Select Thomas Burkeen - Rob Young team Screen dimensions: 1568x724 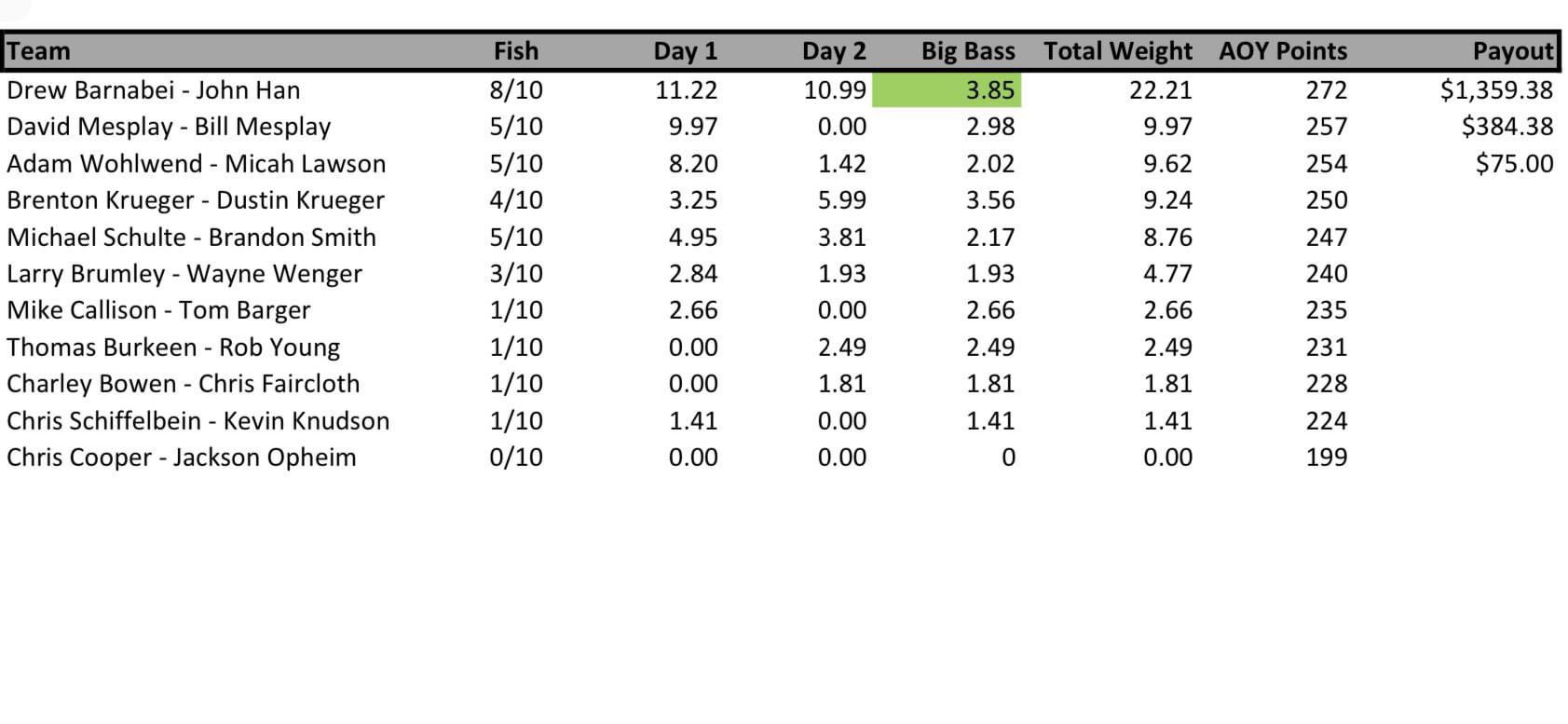pos(173,348)
